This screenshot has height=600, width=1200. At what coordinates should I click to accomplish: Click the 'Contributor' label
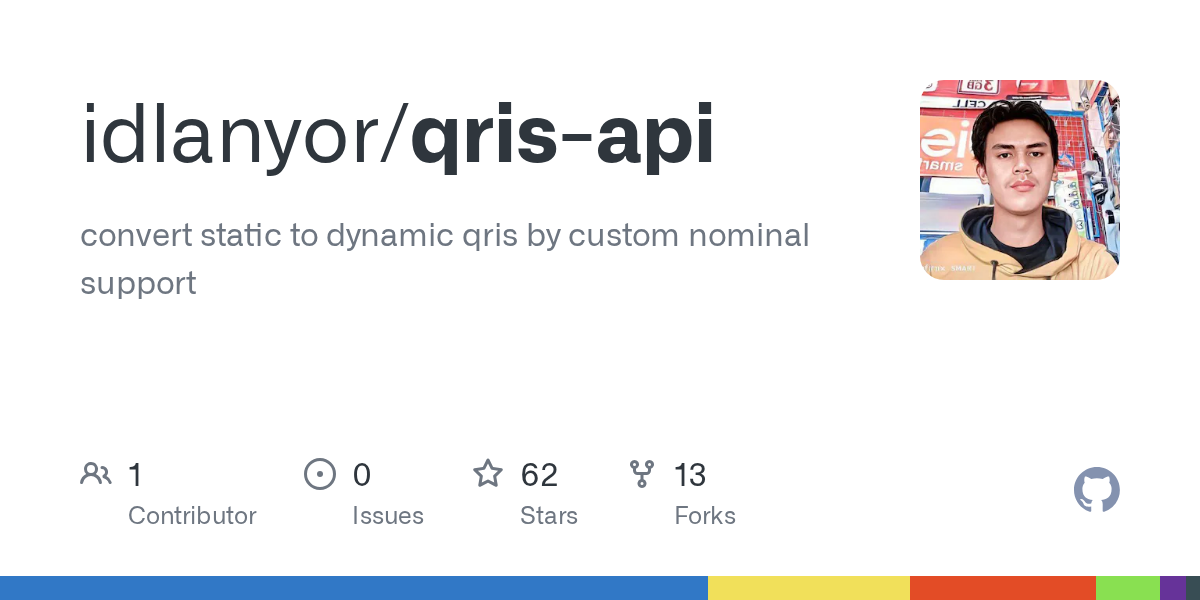[192, 516]
